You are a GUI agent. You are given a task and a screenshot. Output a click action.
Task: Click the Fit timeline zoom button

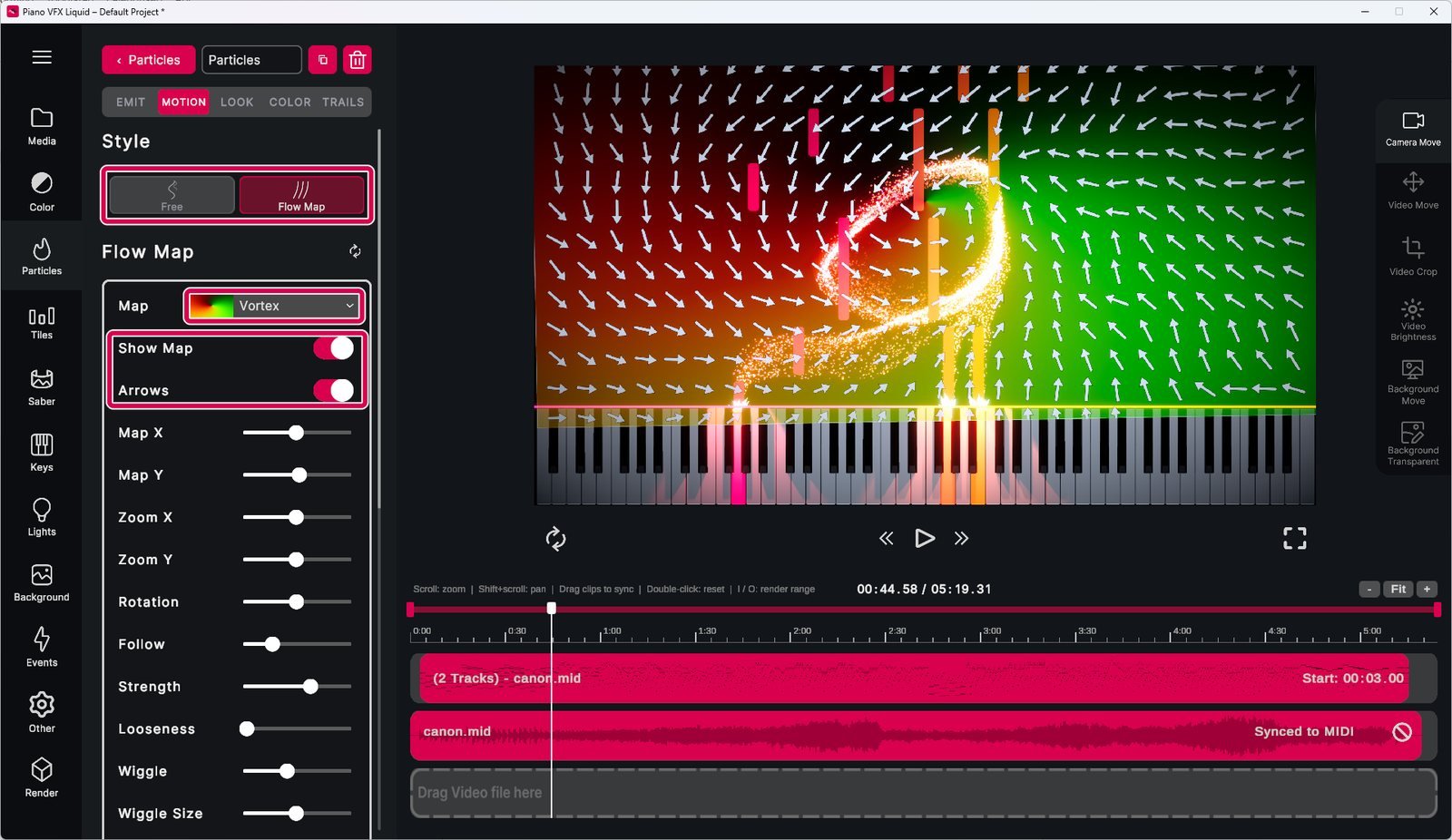coord(1398,589)
